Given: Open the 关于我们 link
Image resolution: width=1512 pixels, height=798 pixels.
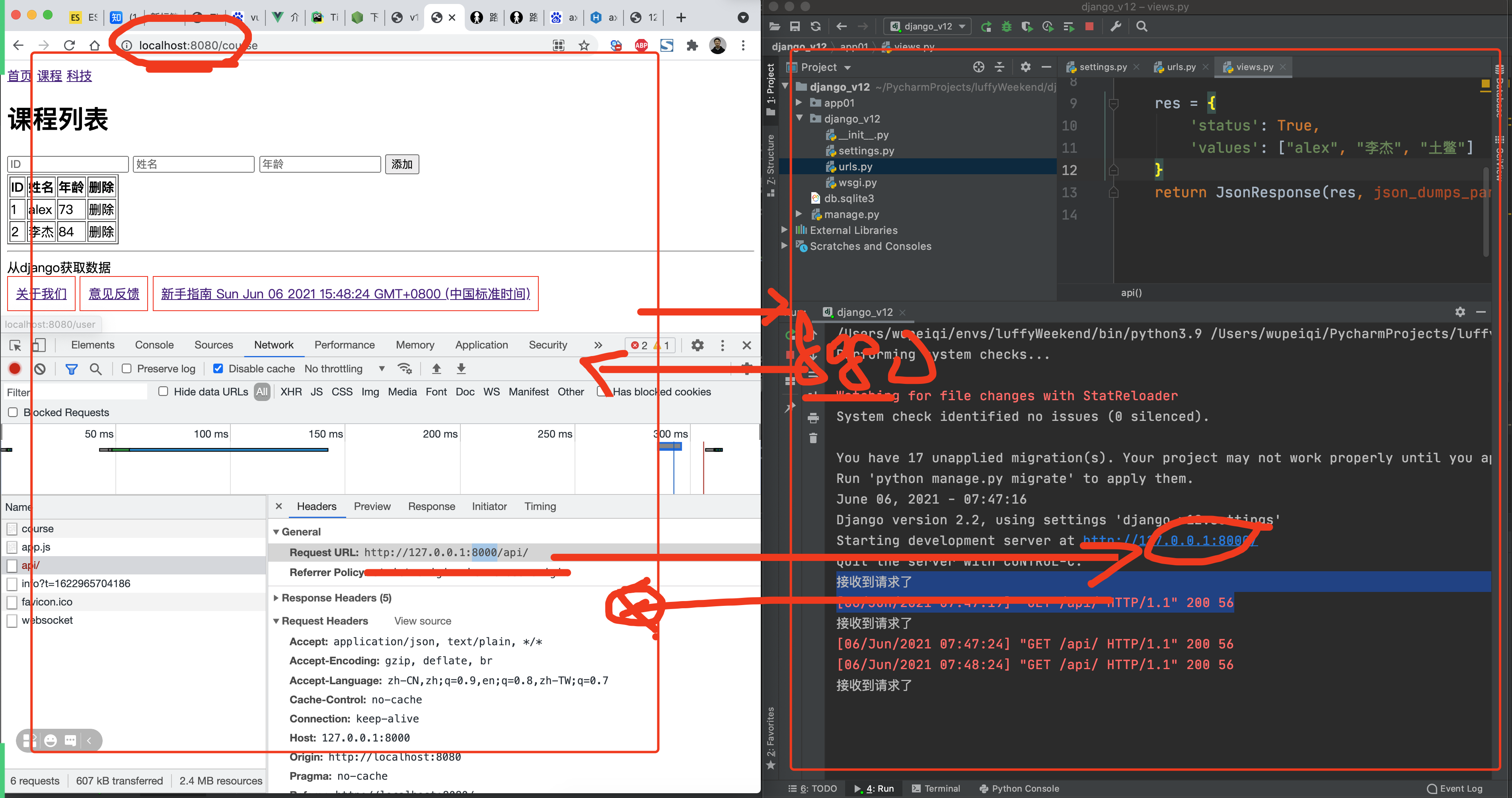Looking at the screenshot, I should pos(41,294).
